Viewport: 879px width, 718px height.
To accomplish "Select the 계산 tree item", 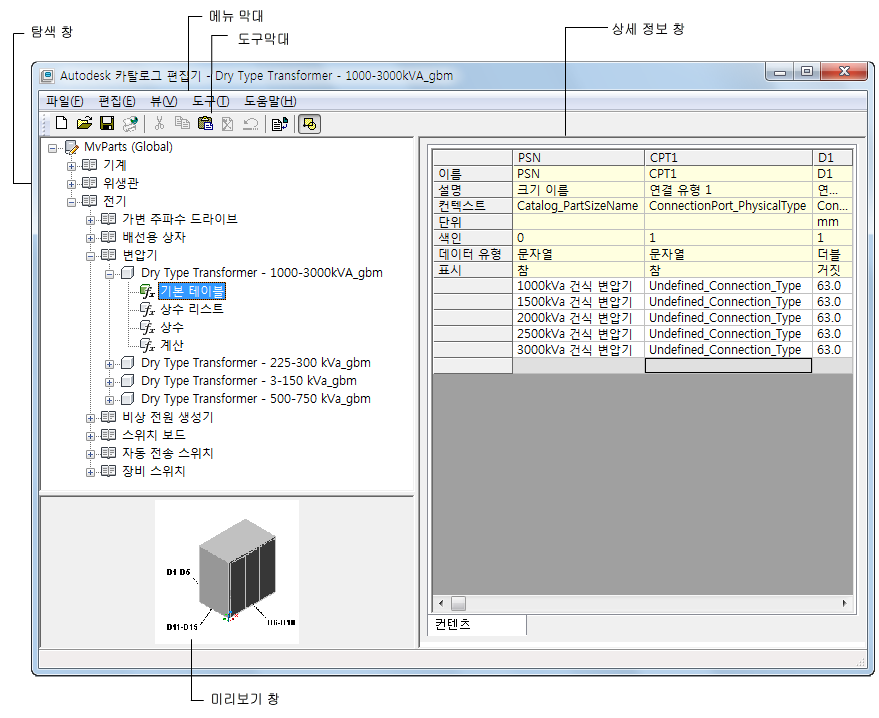I will pos(172,345).
